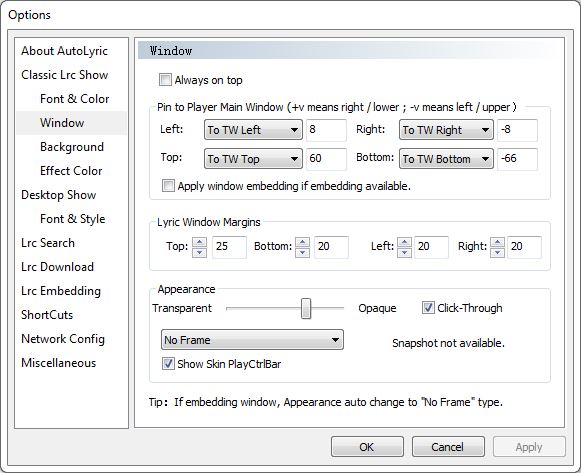Image resolution: width=581 pixels, height=473 pixels.
Task: Click the transparency slider thumb
Action: (306, 308)
